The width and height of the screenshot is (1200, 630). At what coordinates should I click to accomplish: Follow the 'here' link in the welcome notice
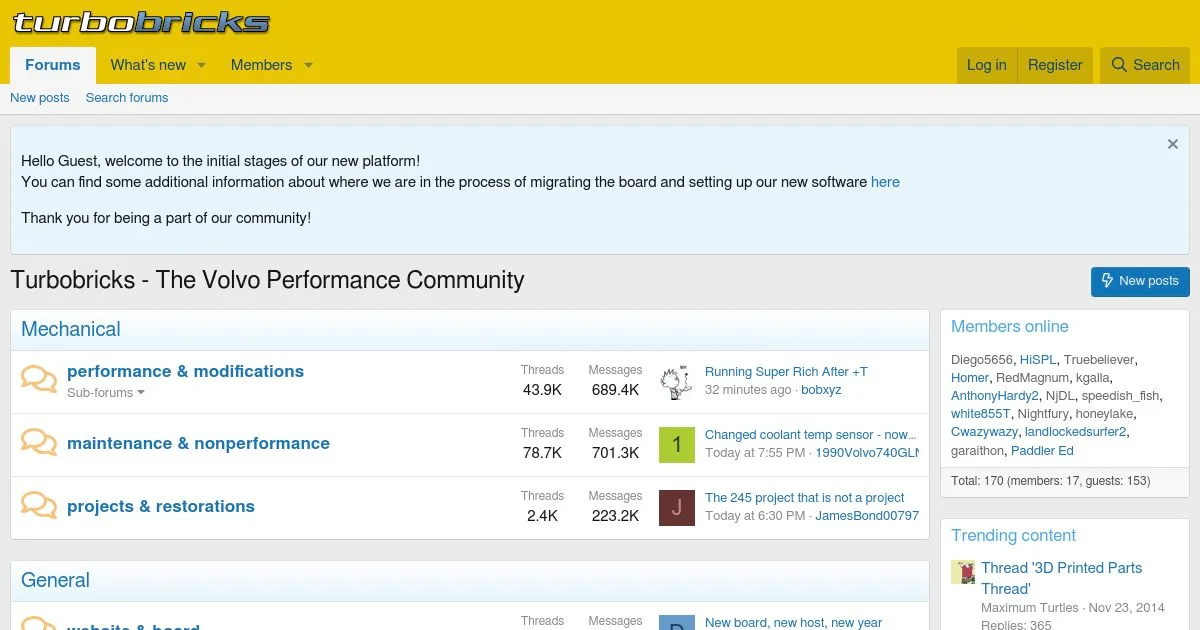(x=885, y=182)
